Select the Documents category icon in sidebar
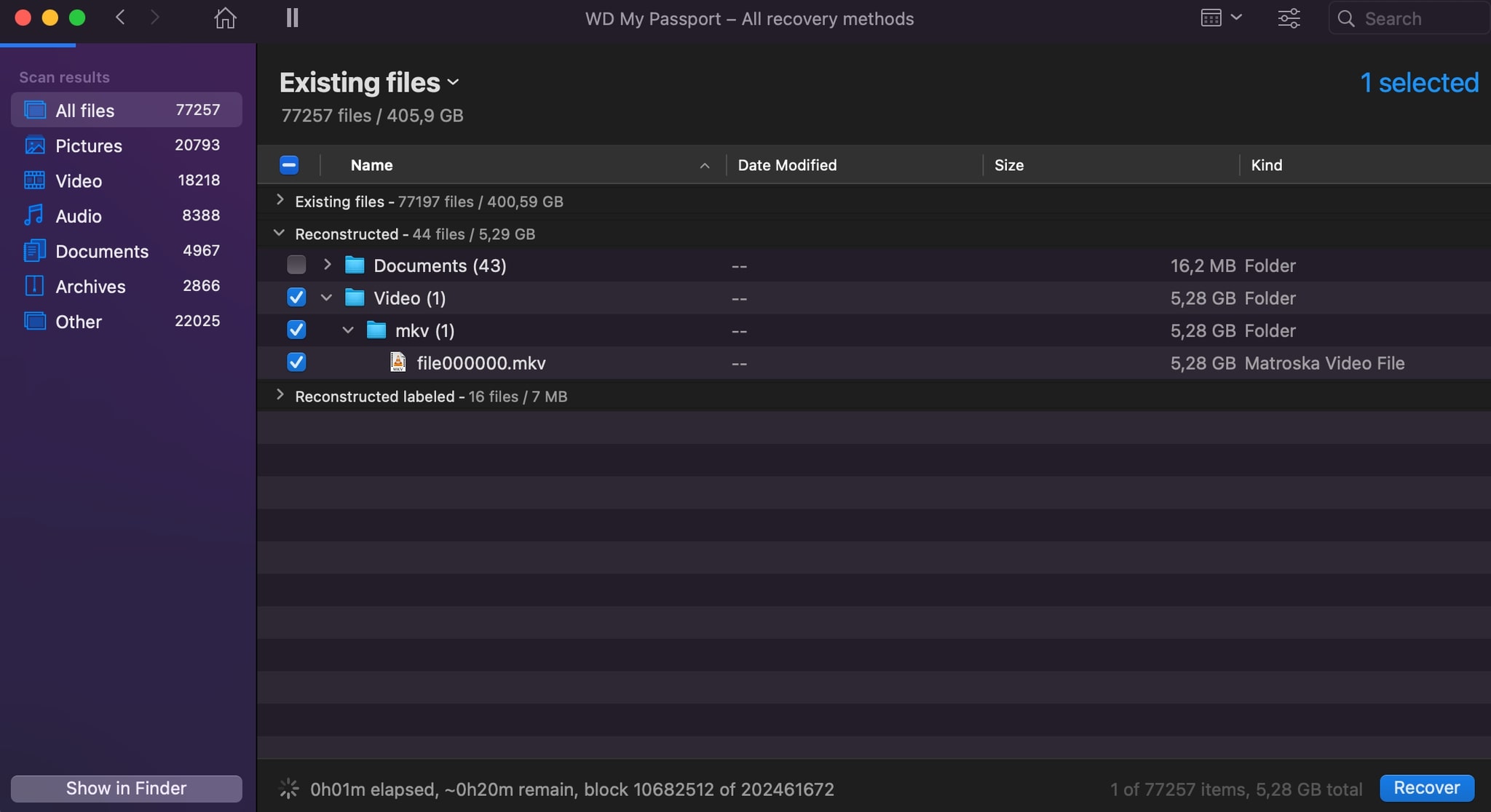 point(34,250)
